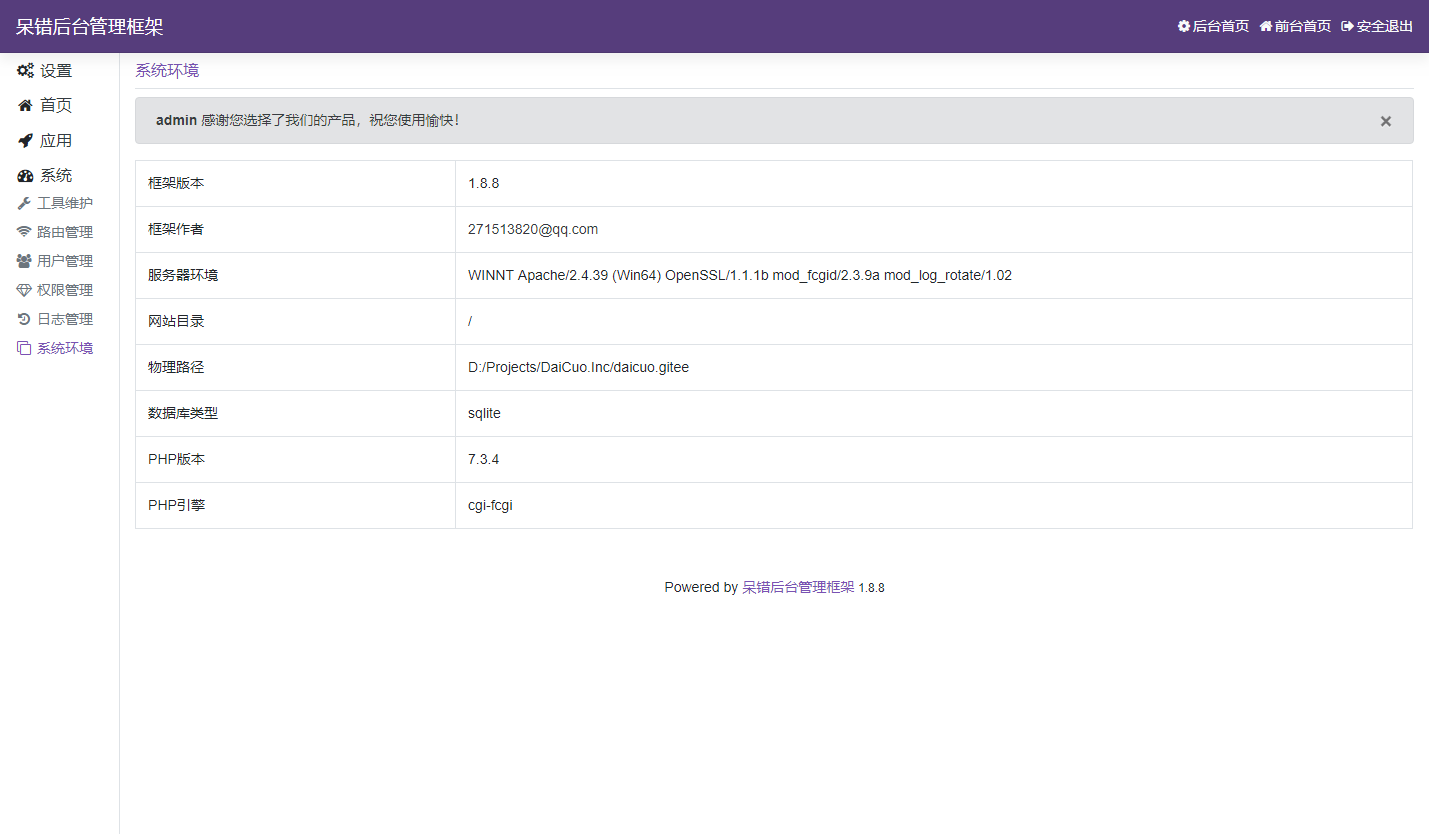Open 后台首页 in the top bar

[x=1213, y=26]
